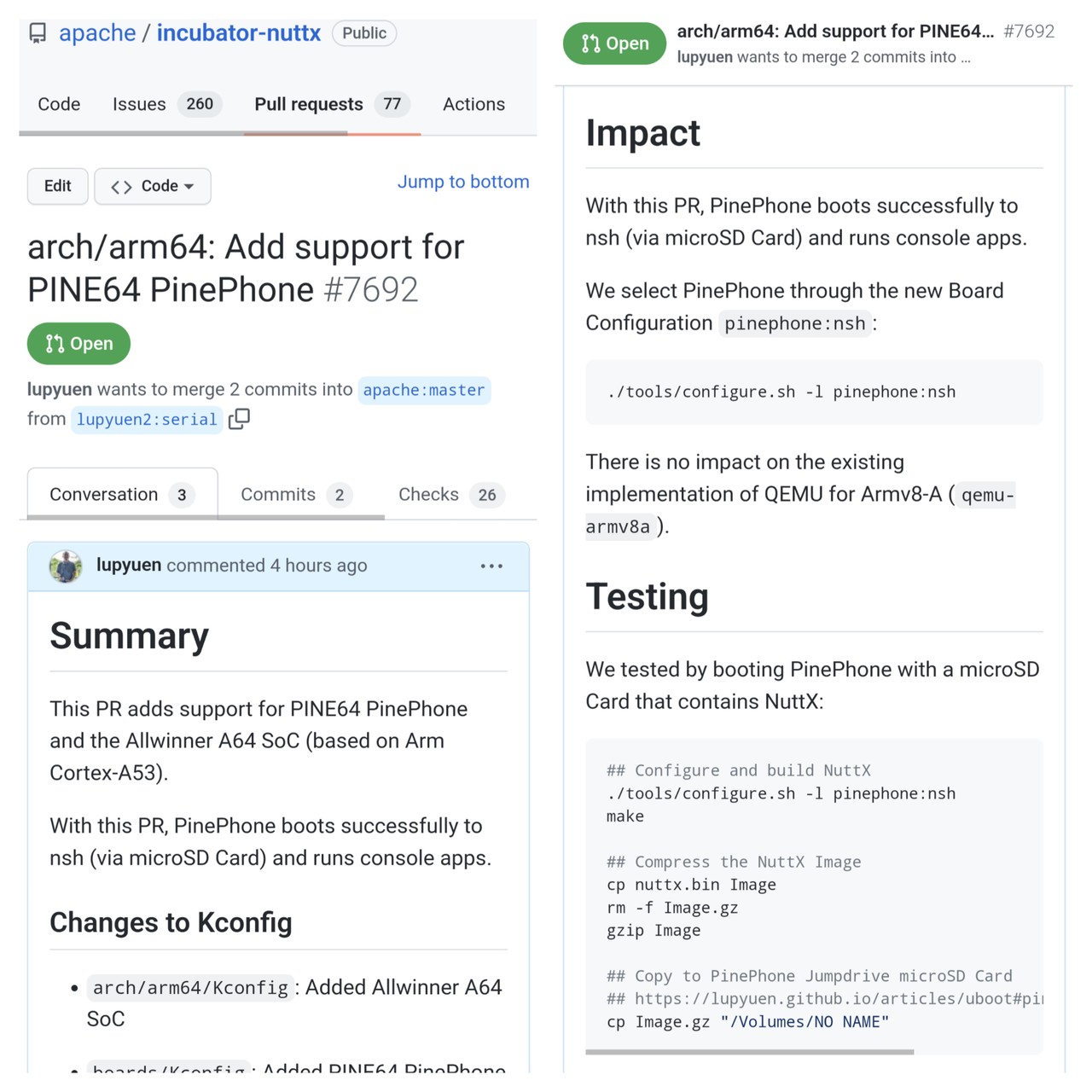Image resolution: width=1092 pixels, height=1092 pixels.
Task: Open the Code repository tab
Action: click(59, 104)
